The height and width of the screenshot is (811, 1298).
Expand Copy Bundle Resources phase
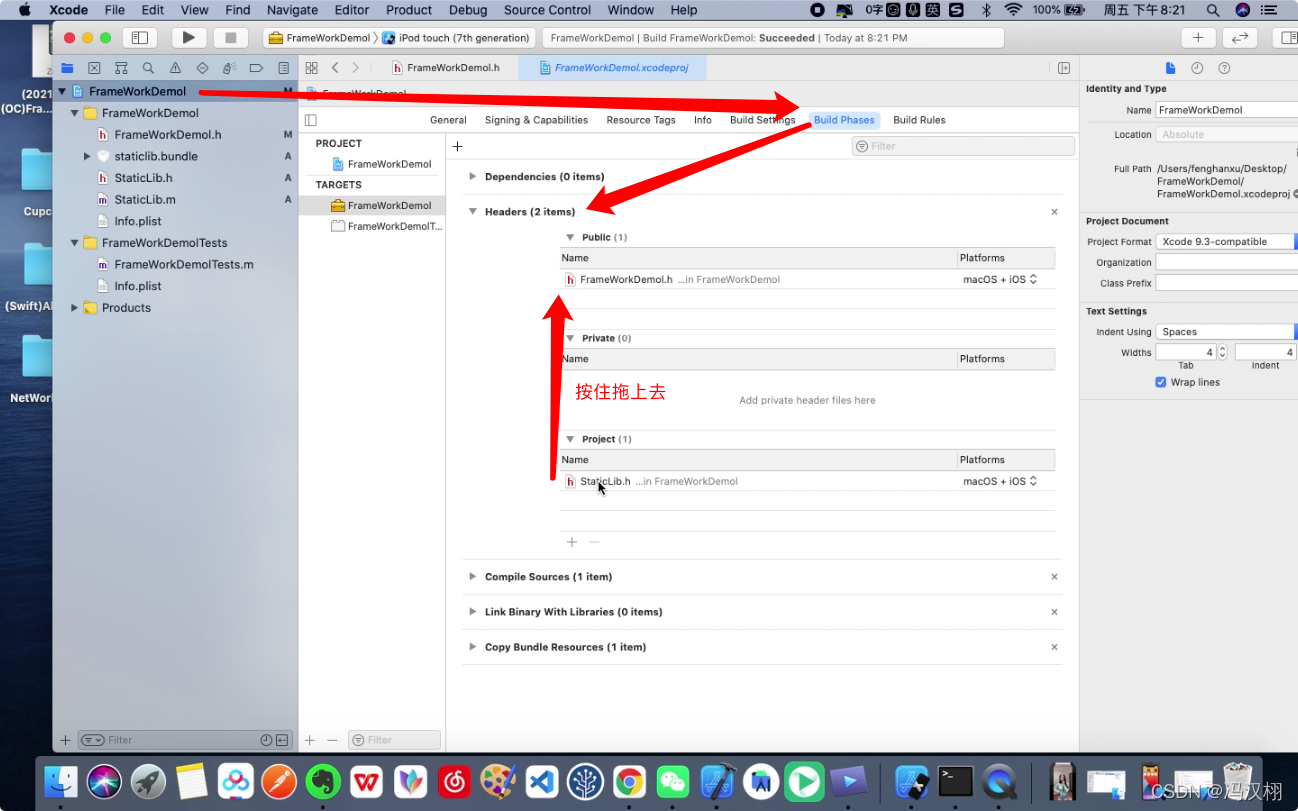coord(472,647)
